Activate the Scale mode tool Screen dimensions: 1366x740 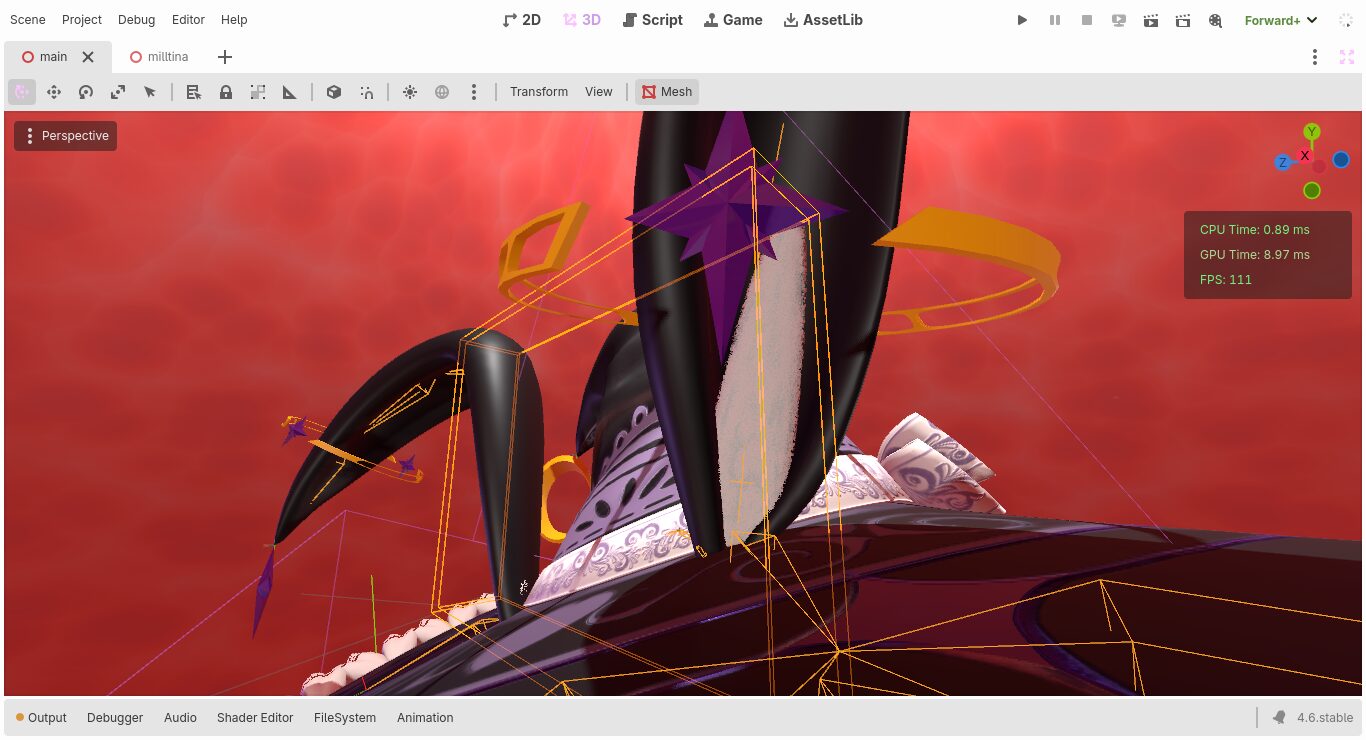click(x=118, y=92)
